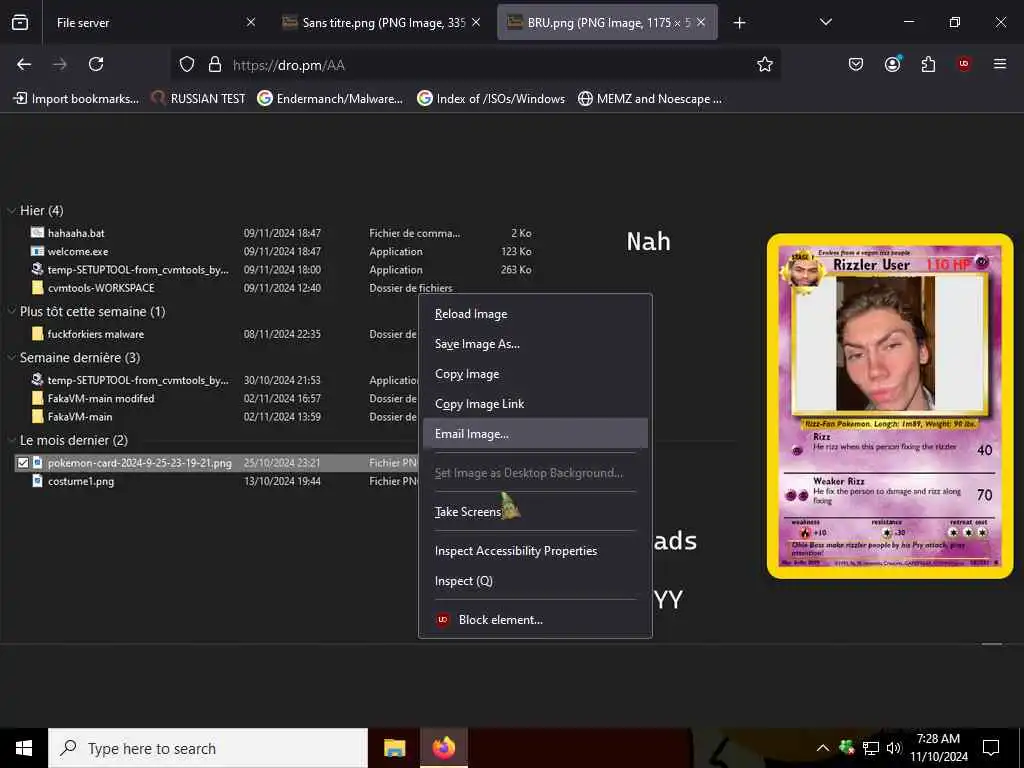Open a new tab

click(x=739, y=23)
